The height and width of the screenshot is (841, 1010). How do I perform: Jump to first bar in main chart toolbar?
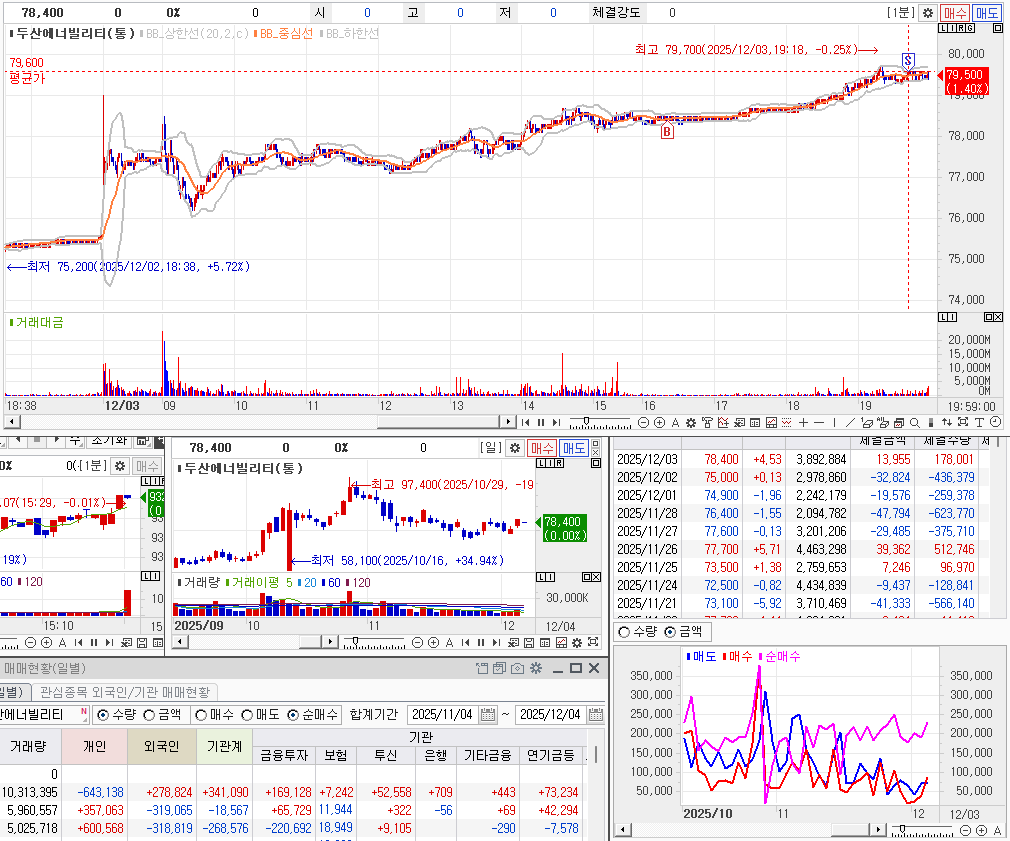[x=525, y=422]
